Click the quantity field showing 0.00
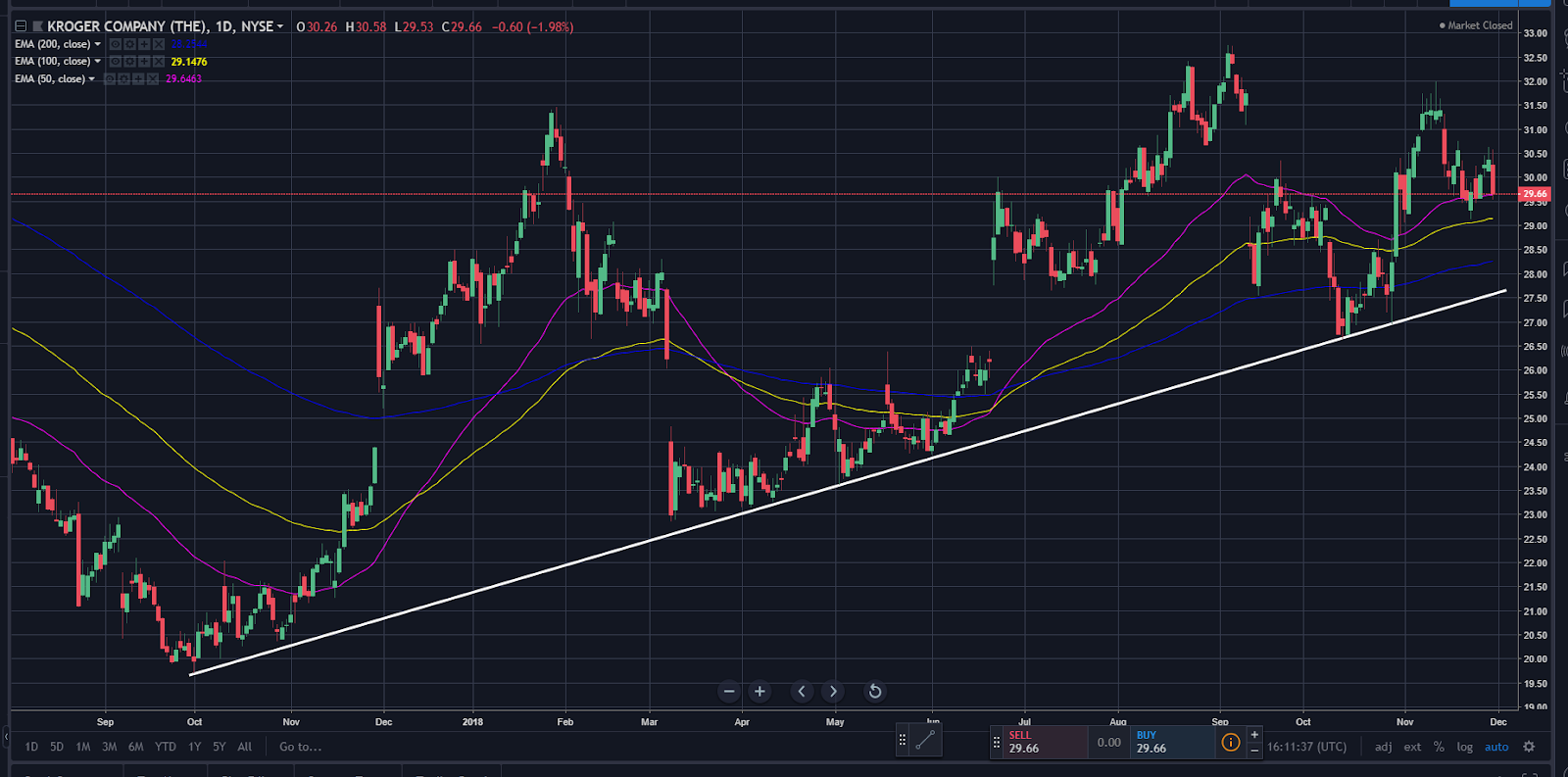This screenshot has height=777, width=1568. (x=1109, y=742)
